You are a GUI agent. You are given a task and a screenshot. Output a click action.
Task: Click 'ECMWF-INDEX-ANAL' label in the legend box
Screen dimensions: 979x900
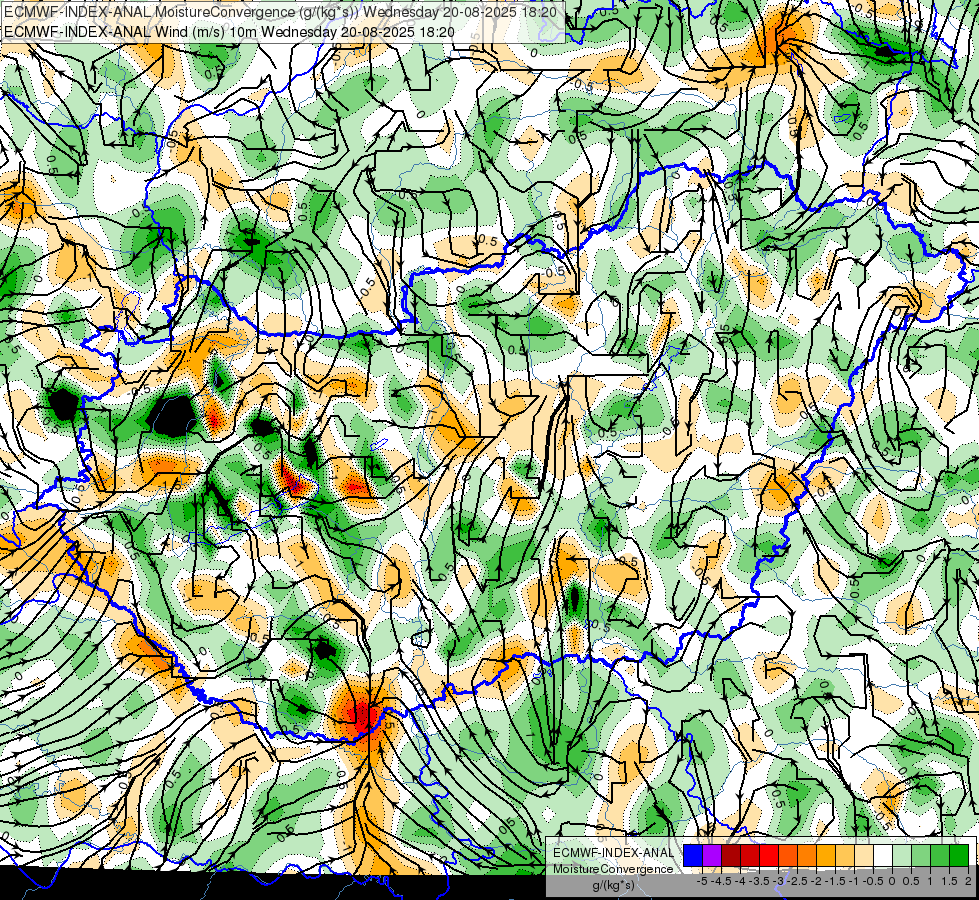(613, 853)
